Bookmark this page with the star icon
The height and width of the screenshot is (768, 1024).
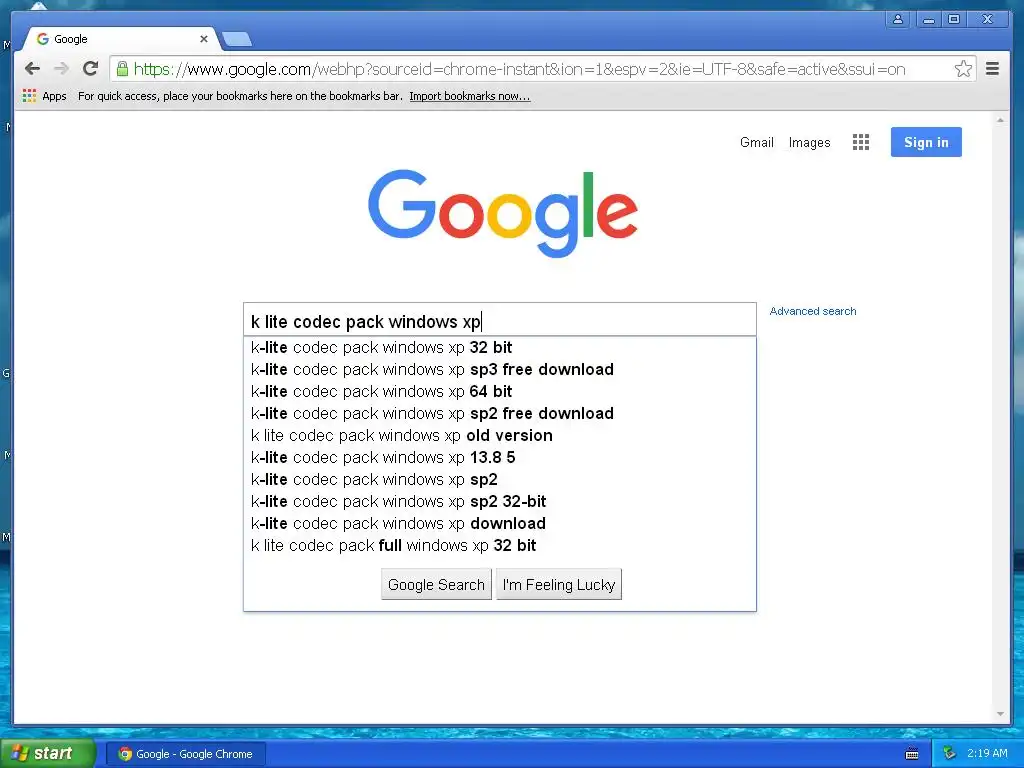tap(963, 69)
